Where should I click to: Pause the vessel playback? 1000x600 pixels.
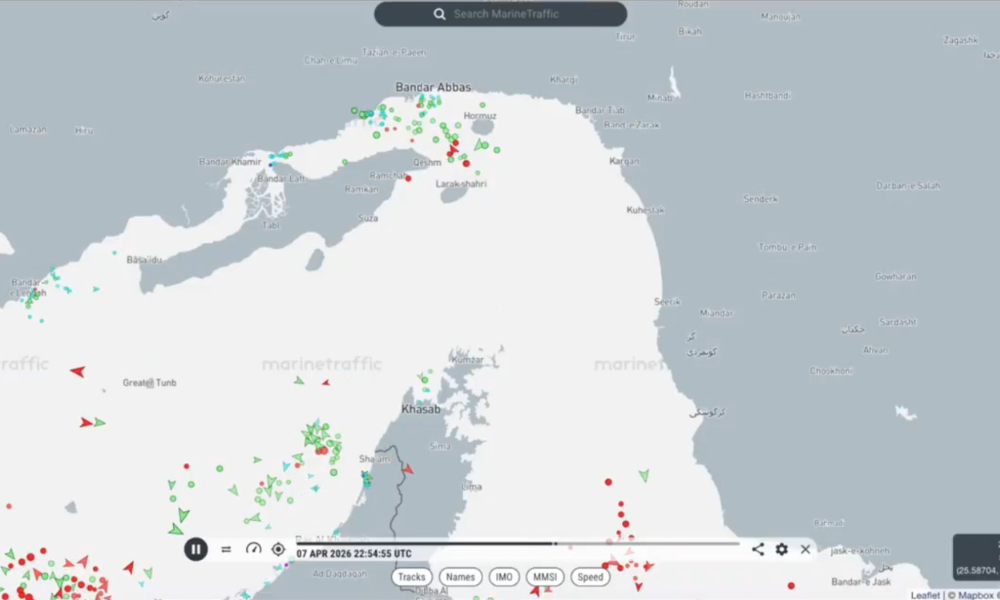[x=196, y=549]
